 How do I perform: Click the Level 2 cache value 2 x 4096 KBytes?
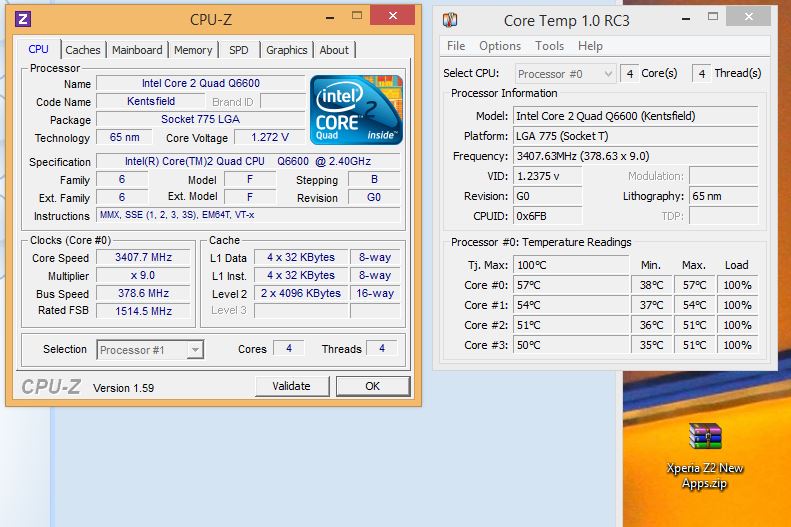301,294
